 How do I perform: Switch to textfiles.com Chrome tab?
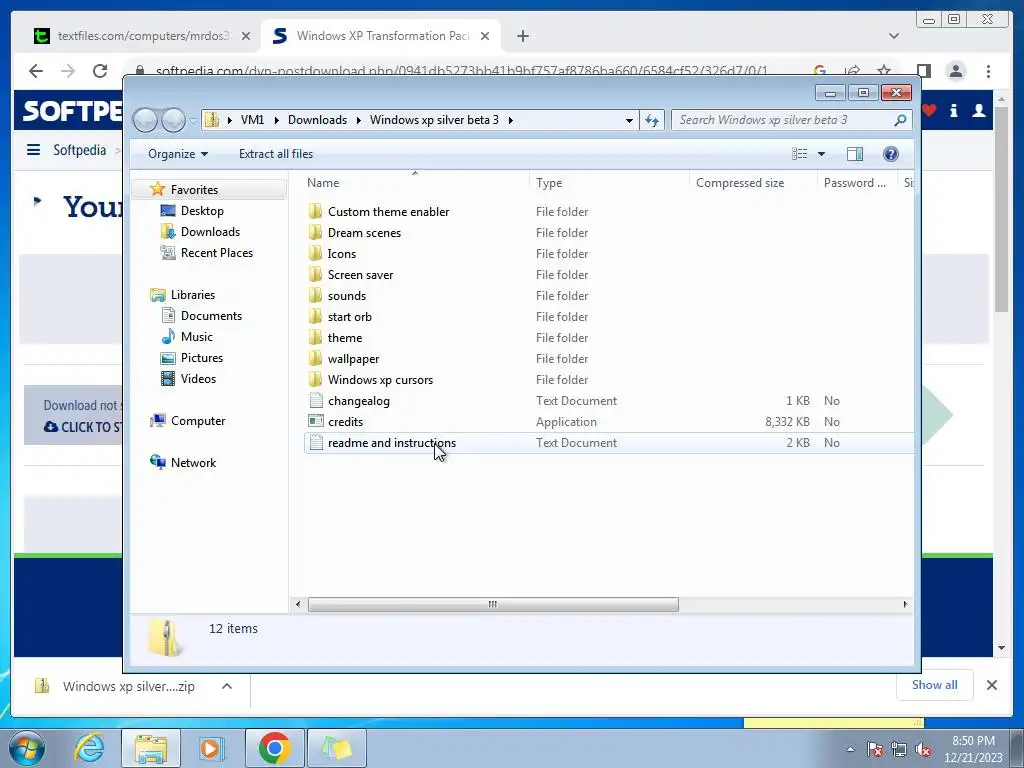143,36
